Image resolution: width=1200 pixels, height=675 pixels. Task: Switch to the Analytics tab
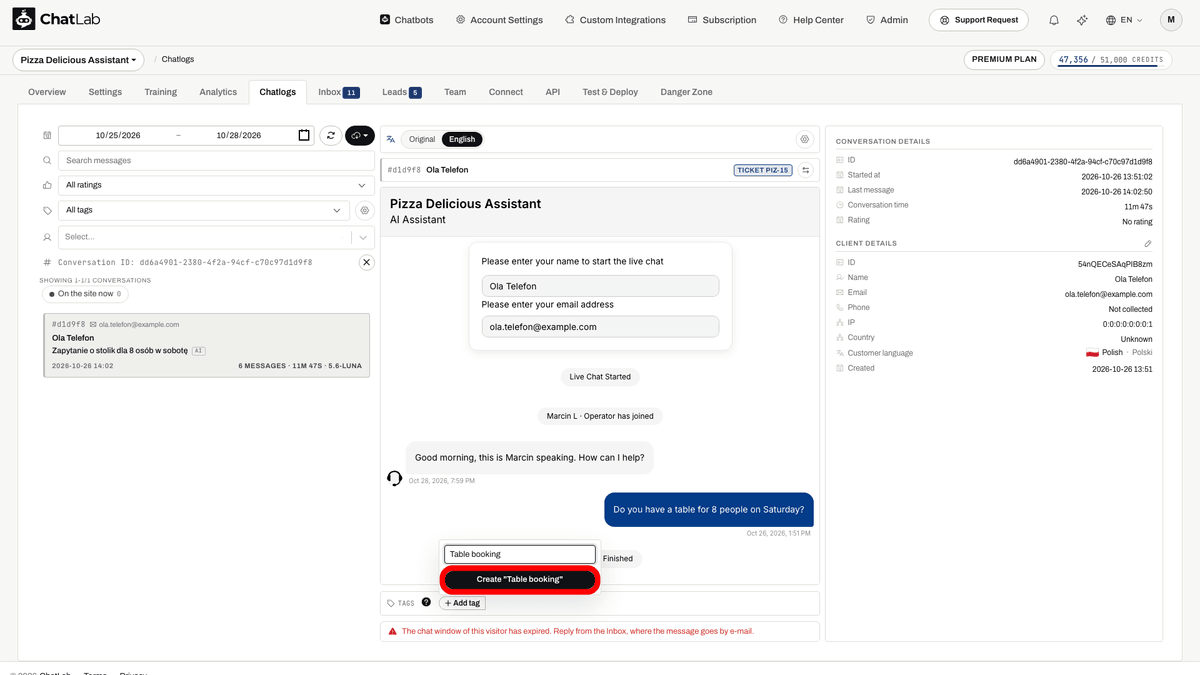(x=218, y=92)
